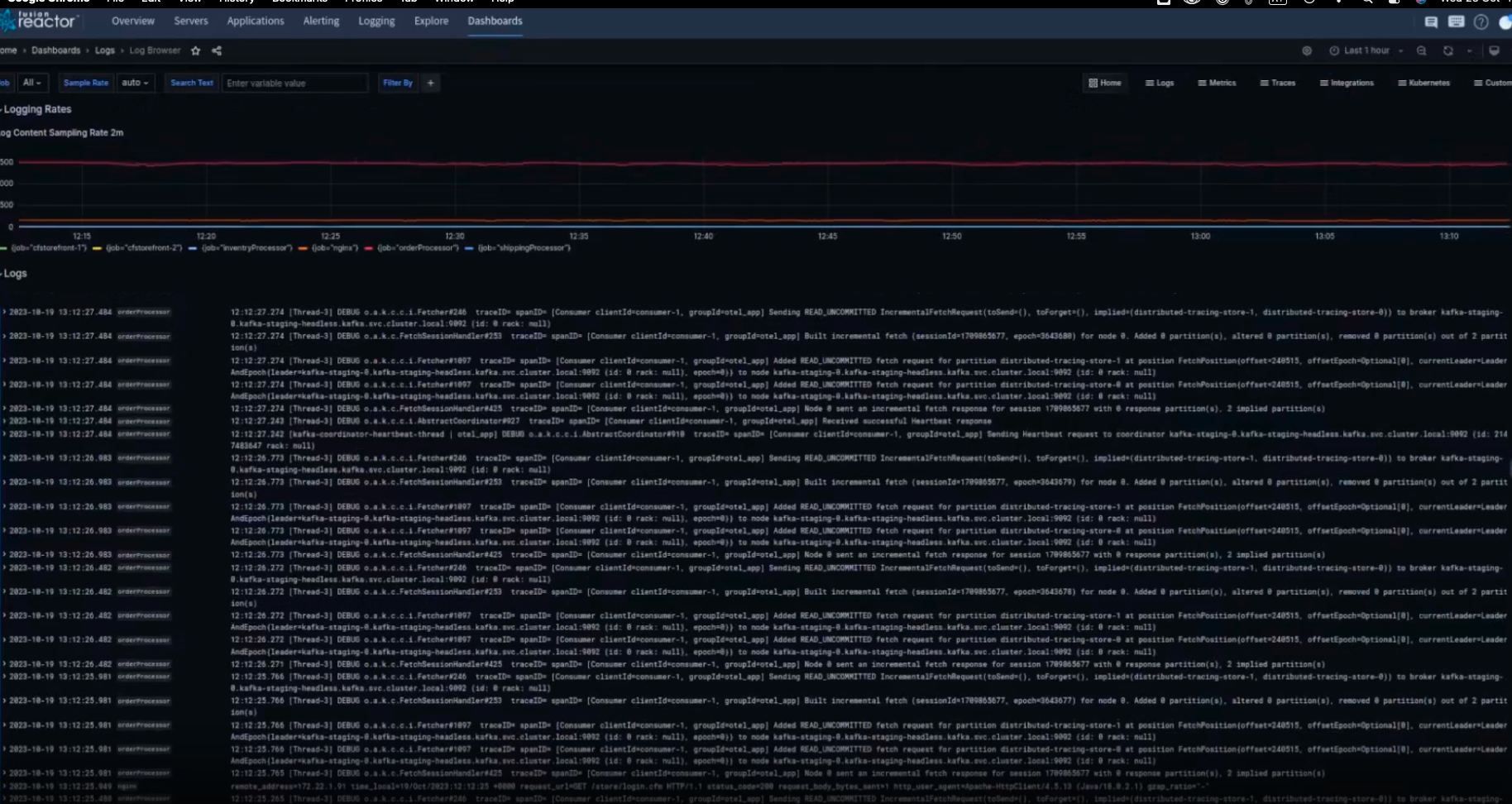Click the FusionReactor logo
Image resolution: width=1512 pixels, height=804 pixels.
click(x=40, y=21)
